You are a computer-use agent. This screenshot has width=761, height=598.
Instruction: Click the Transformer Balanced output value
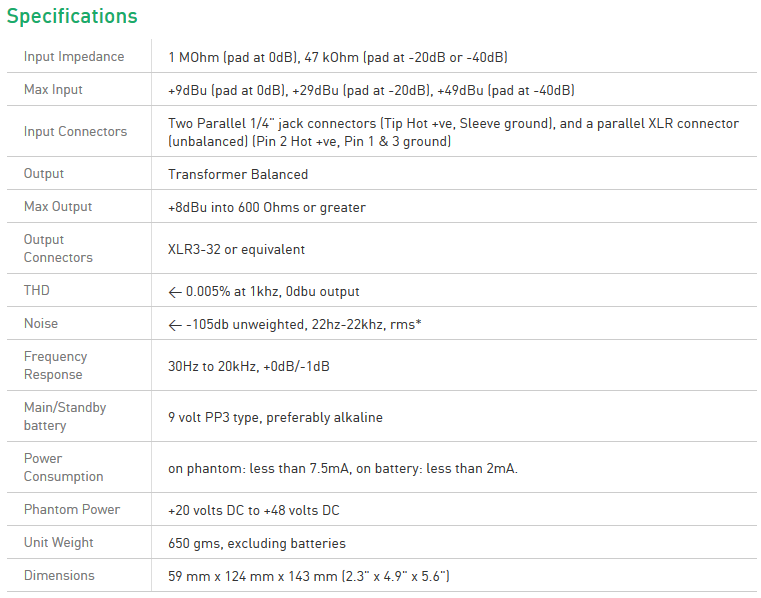[238, 174]
